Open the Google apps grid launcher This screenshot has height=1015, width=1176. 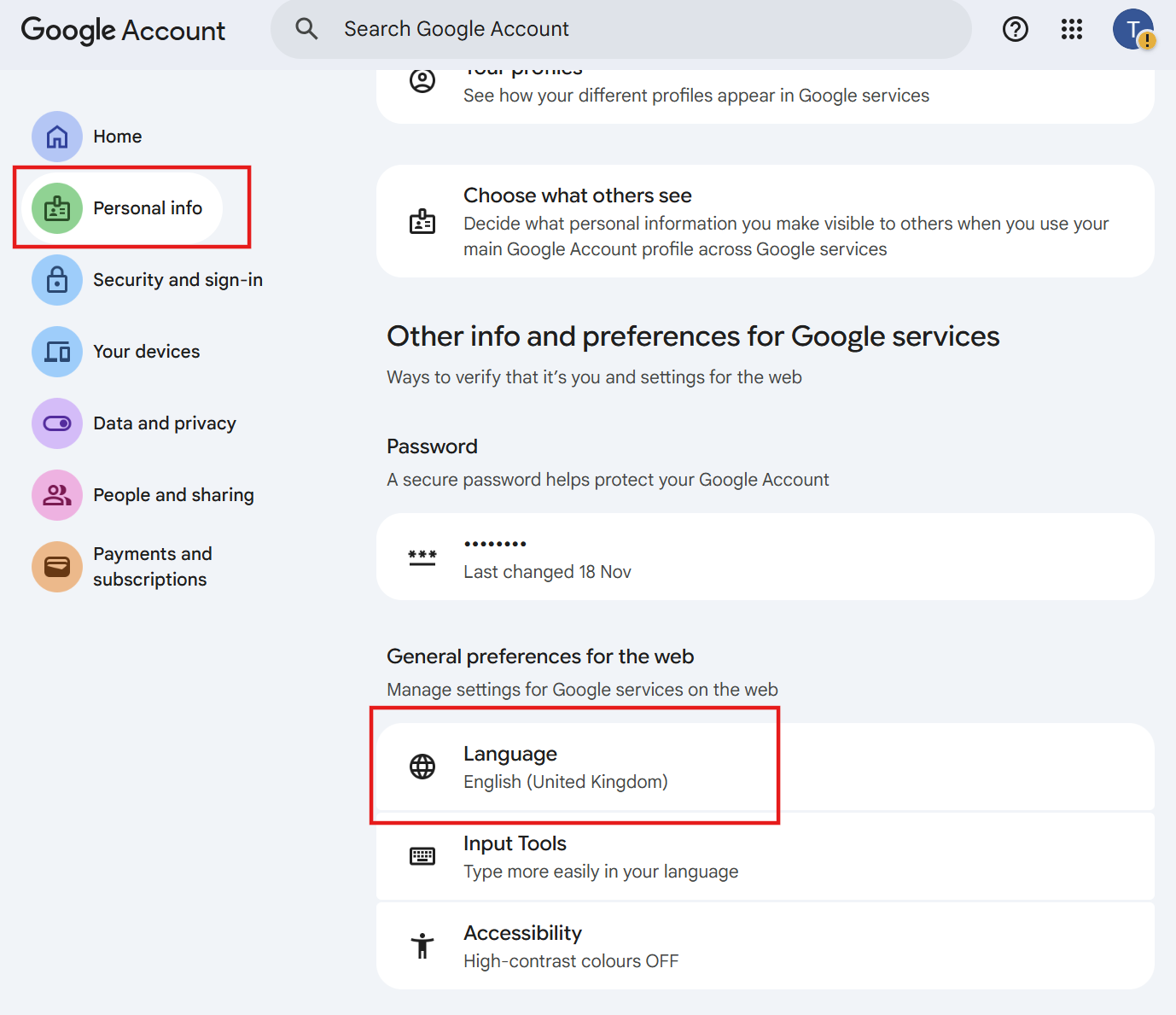(x=1071, y=30)
